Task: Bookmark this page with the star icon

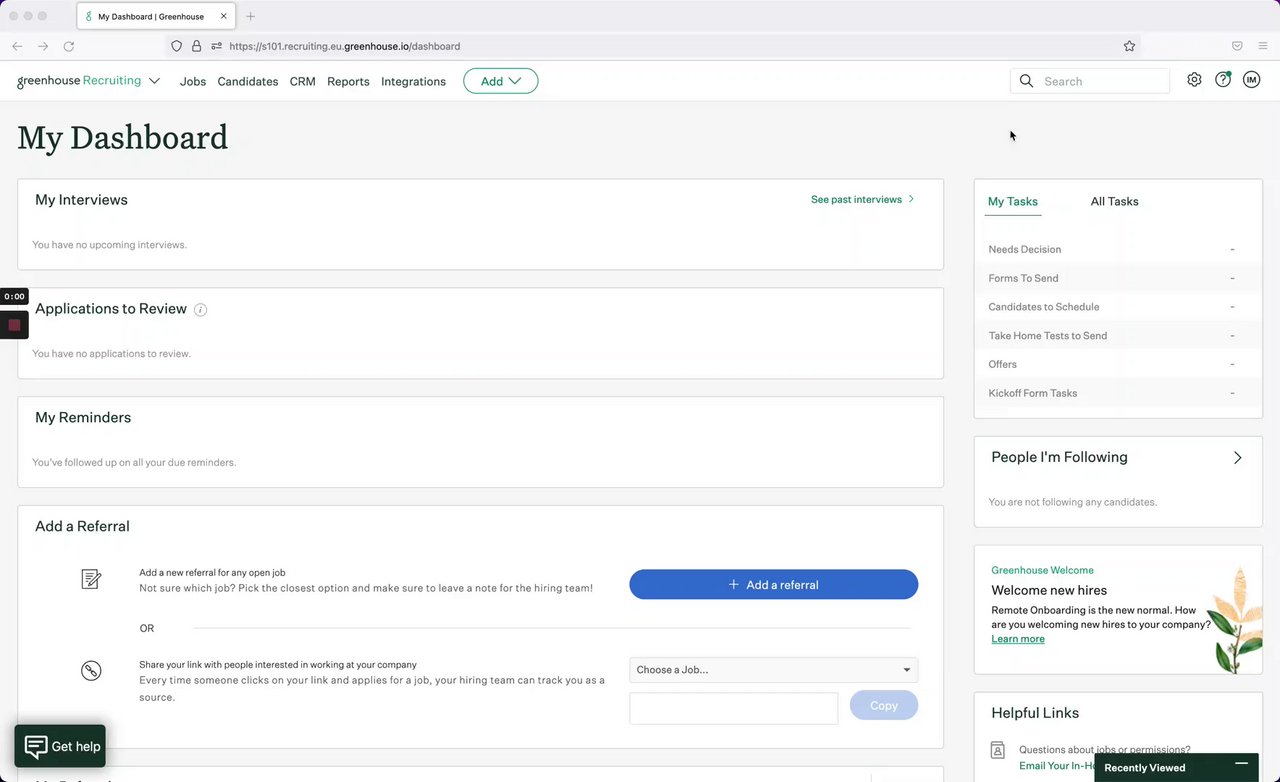Action: 1129,46
